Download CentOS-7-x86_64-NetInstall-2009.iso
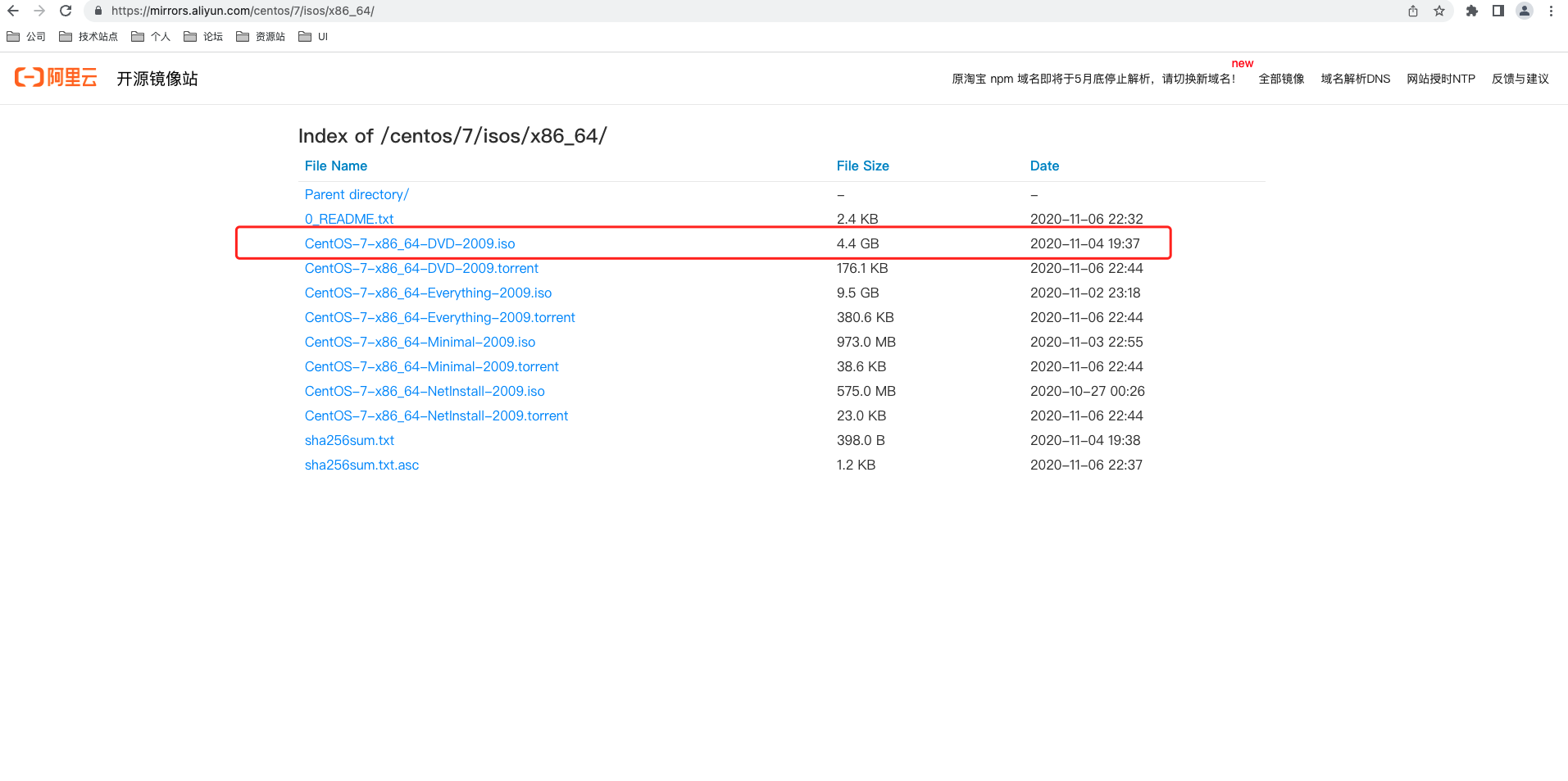The height and width of the screenshot is (781, 1568). tap(425, 391)
